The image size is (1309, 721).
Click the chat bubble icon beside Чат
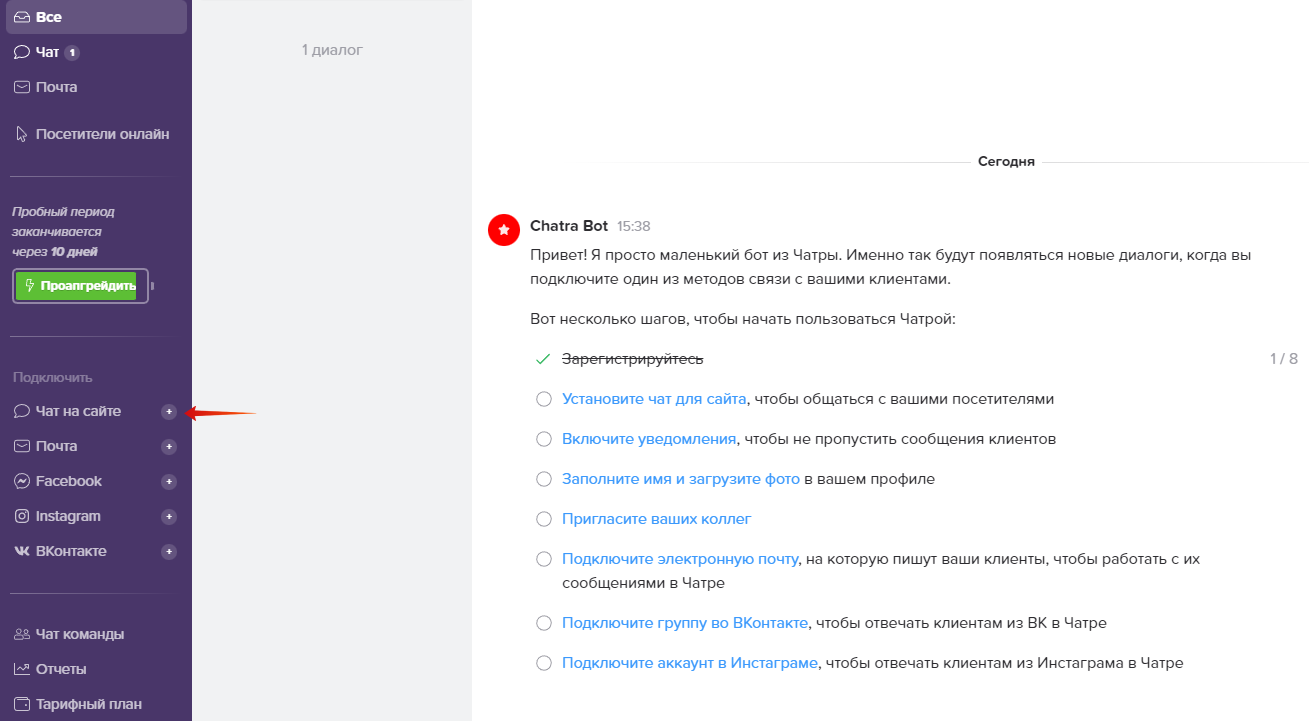point(22,52)
